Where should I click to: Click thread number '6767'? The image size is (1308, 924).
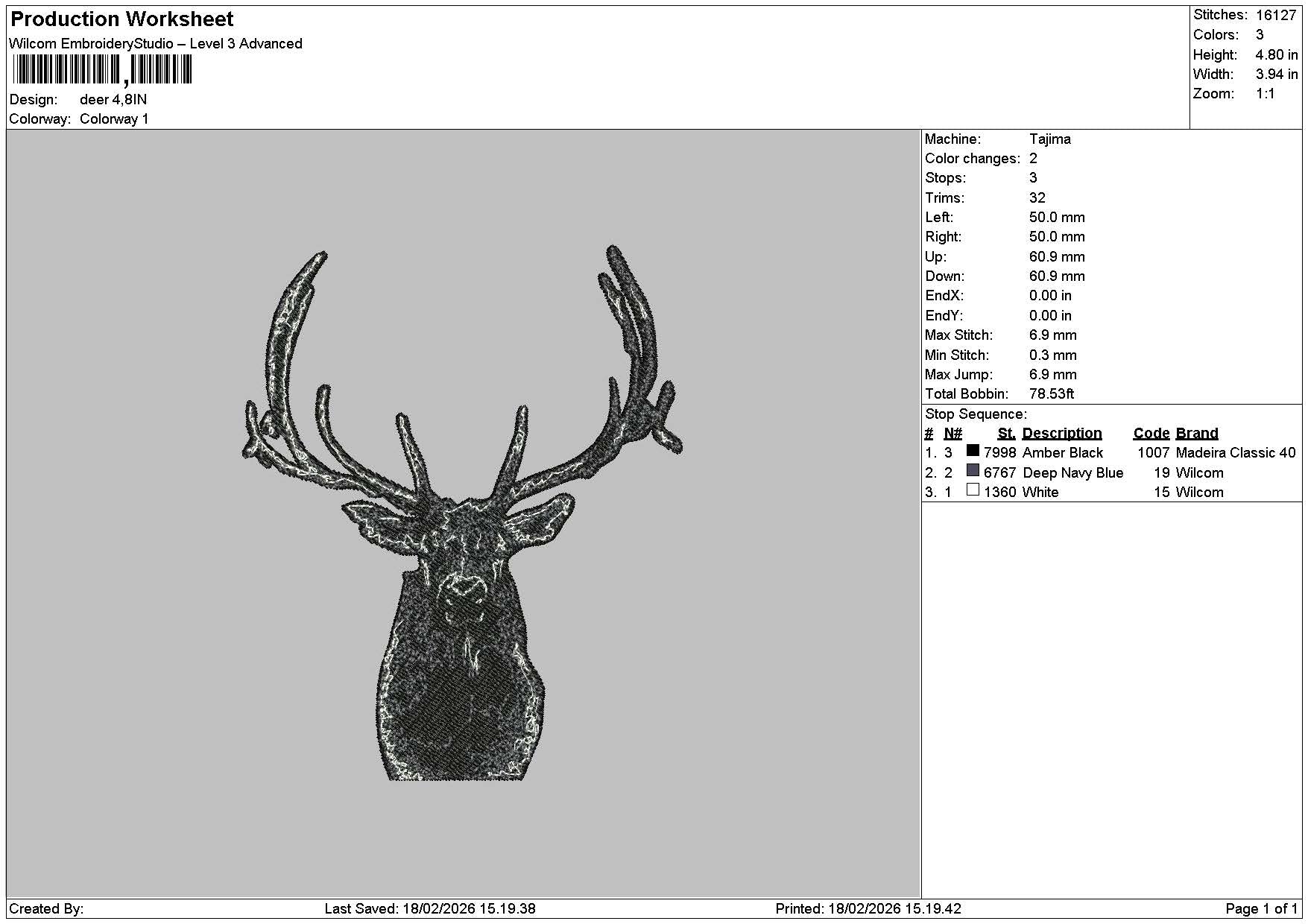(x=999, y=473)
